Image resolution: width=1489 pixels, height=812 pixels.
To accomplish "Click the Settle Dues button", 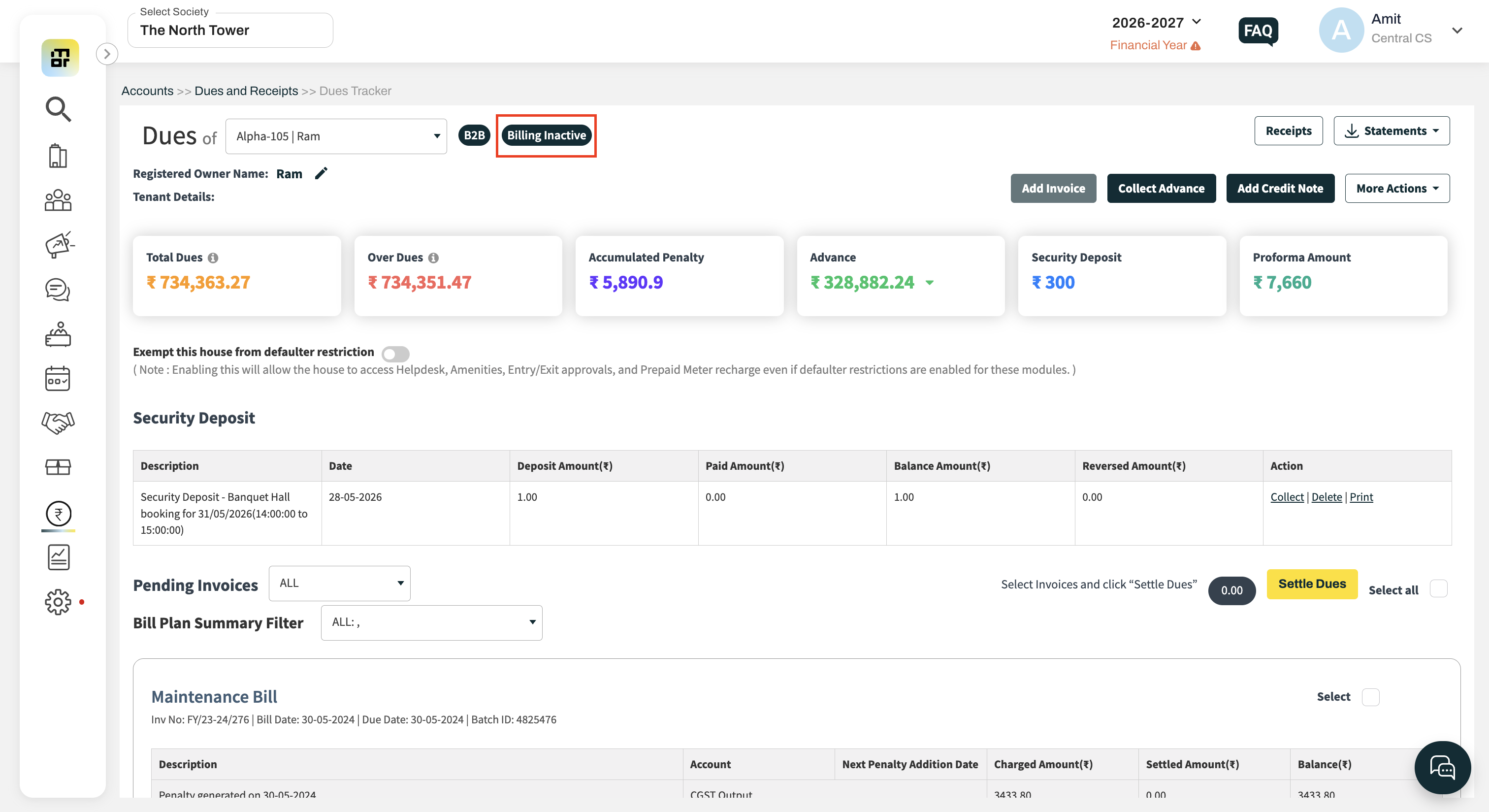I will click(x=1312, y=584).
